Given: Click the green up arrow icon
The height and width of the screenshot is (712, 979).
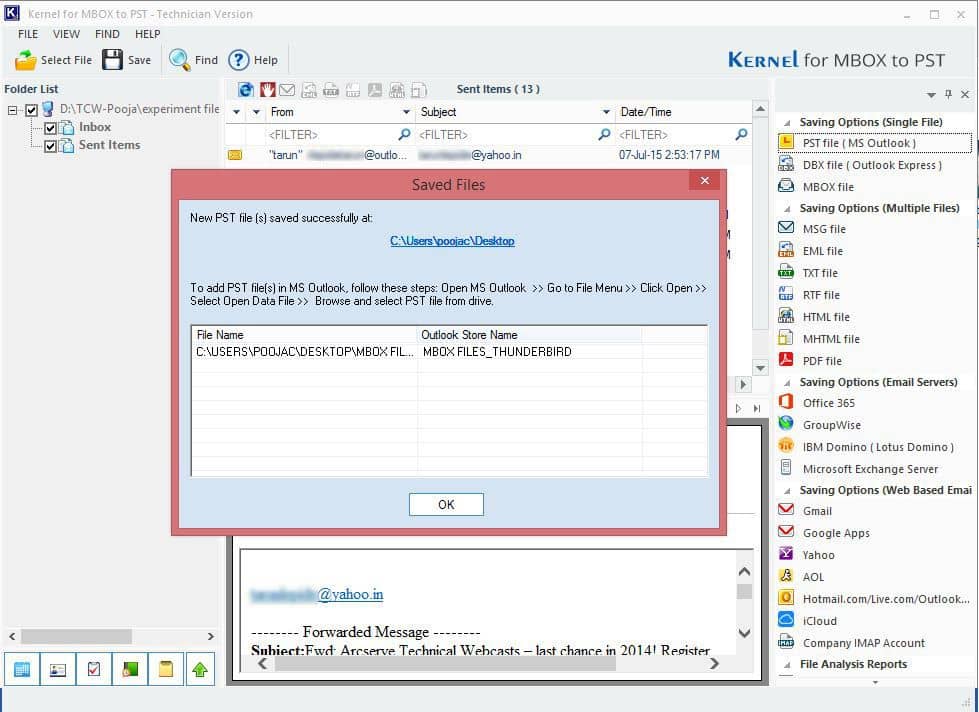Looking at the screenshot, I should coord(200,670).
